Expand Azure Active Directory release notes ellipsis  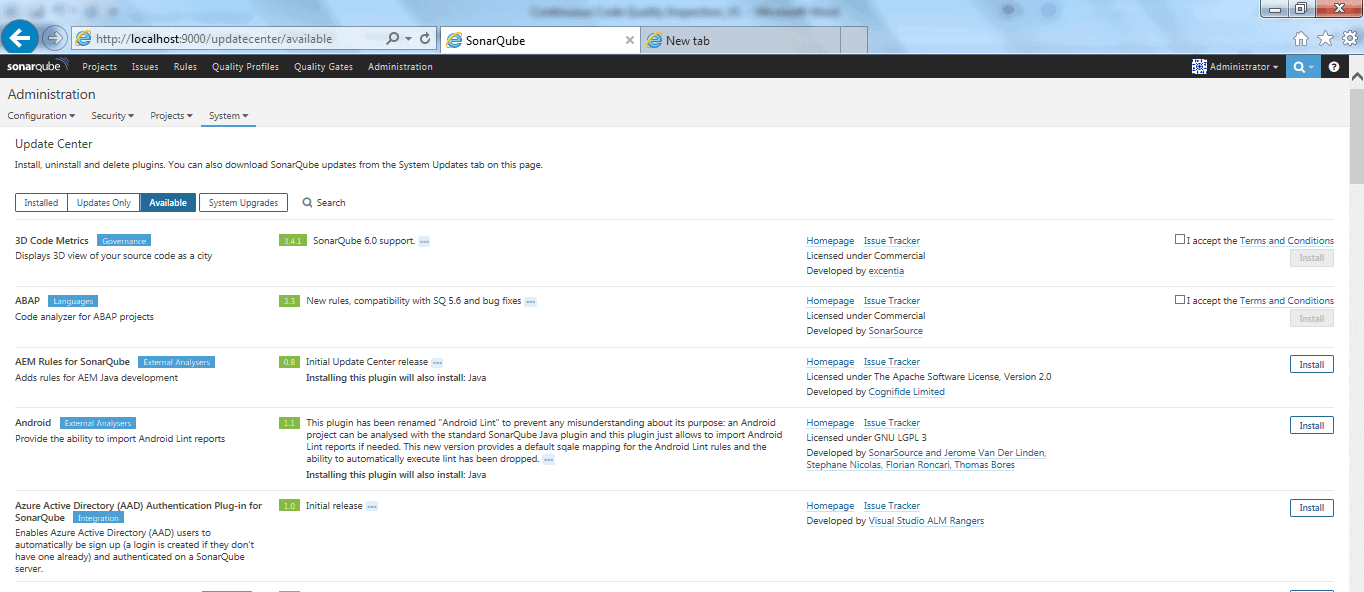click(371, 506)
